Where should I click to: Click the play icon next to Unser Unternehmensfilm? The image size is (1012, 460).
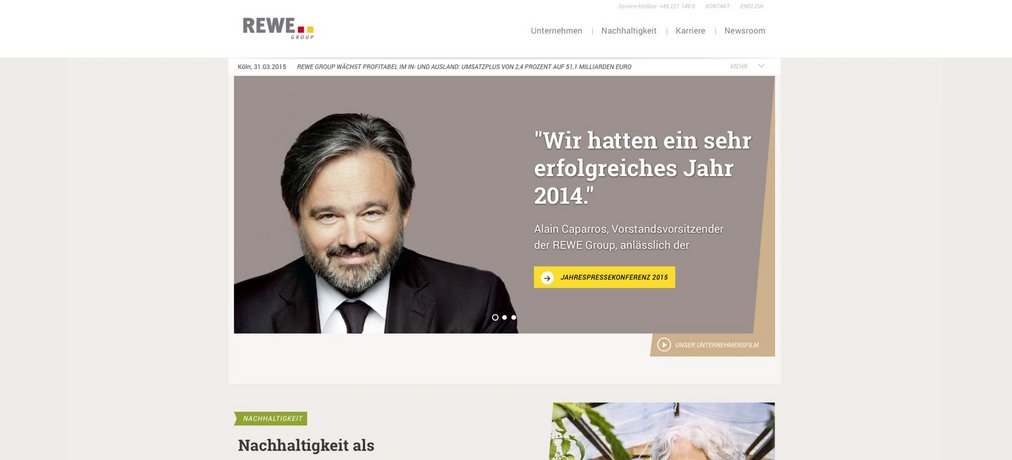tap(663, 345)
